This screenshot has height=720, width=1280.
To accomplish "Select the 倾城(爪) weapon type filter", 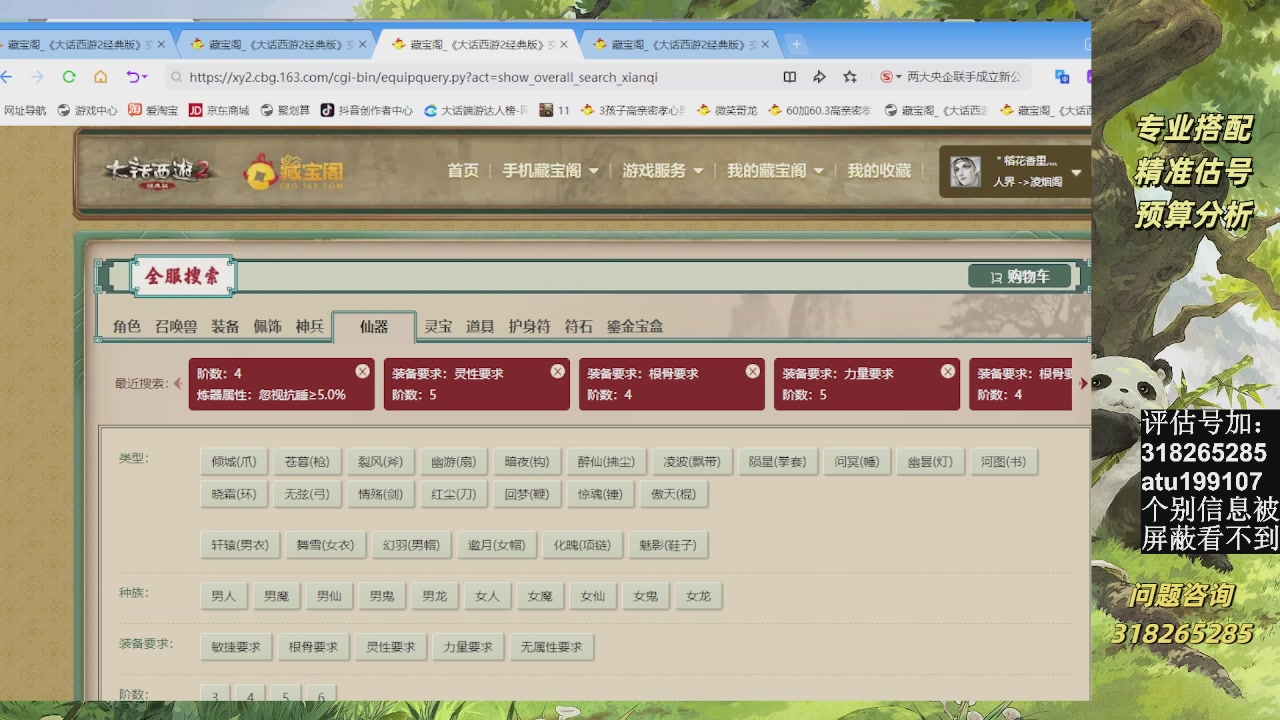I will [x=233, y=461].
